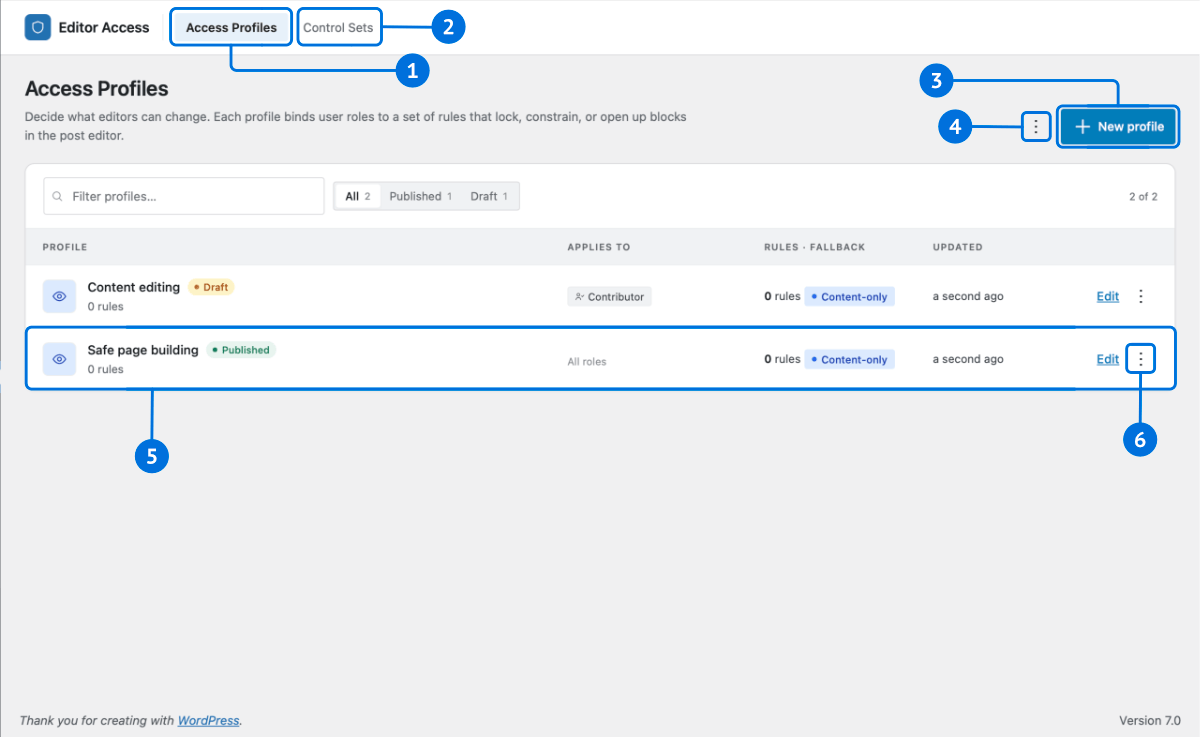The image size is (1200, 737).
Task: Focus the Filter profiles search field
Action: pyautogui.click(x=184, y=196)
